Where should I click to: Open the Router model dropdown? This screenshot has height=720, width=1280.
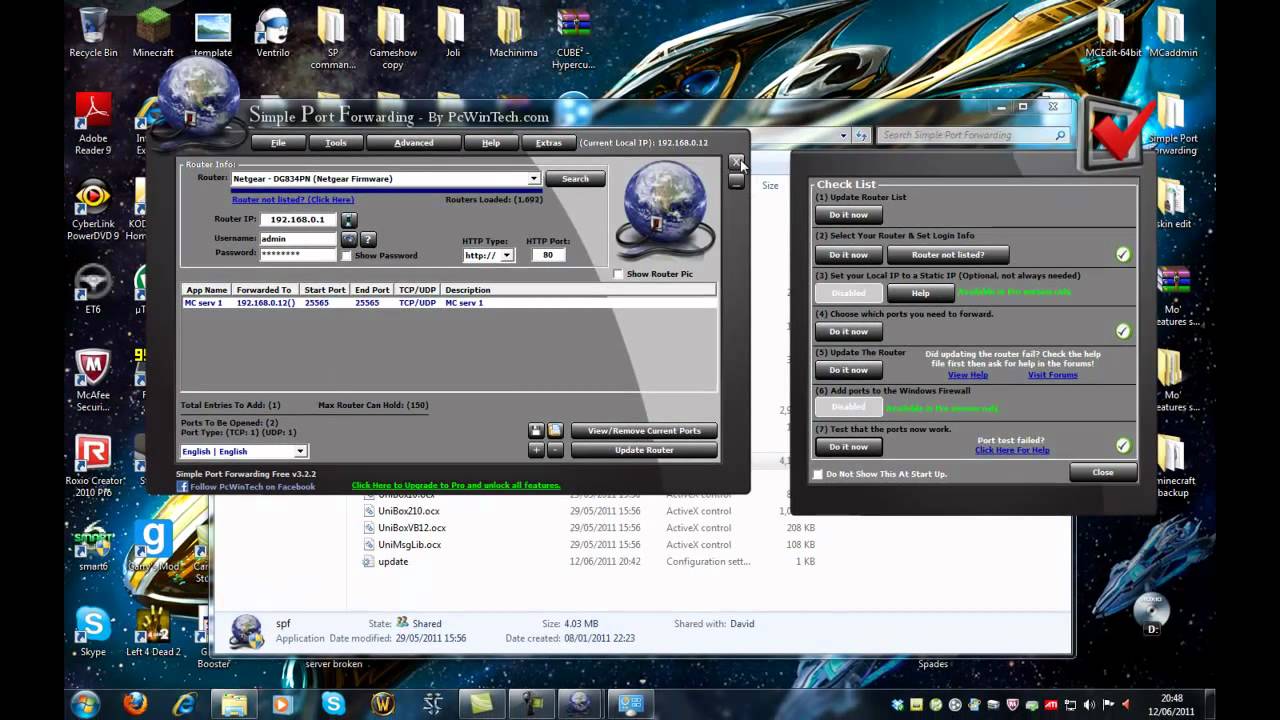[x=534, y=179]
